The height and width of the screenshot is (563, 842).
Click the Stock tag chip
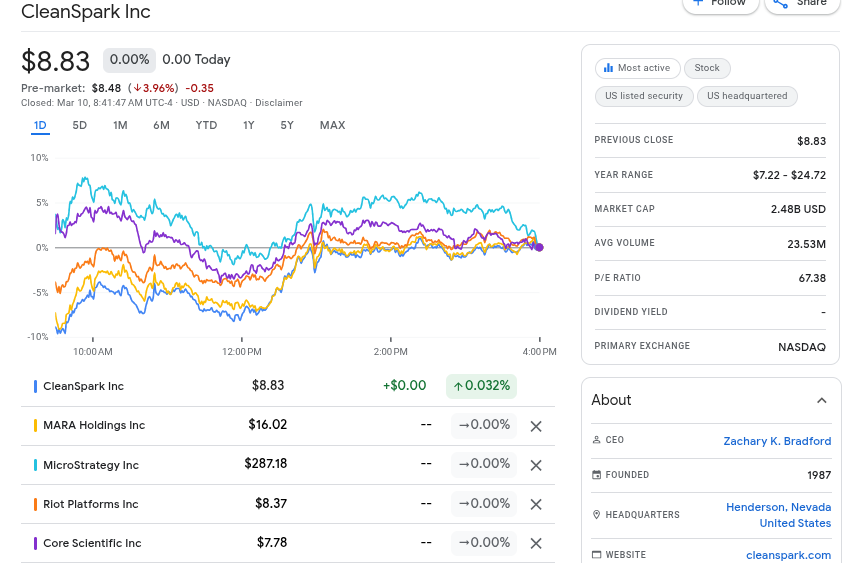coord(707,68)
